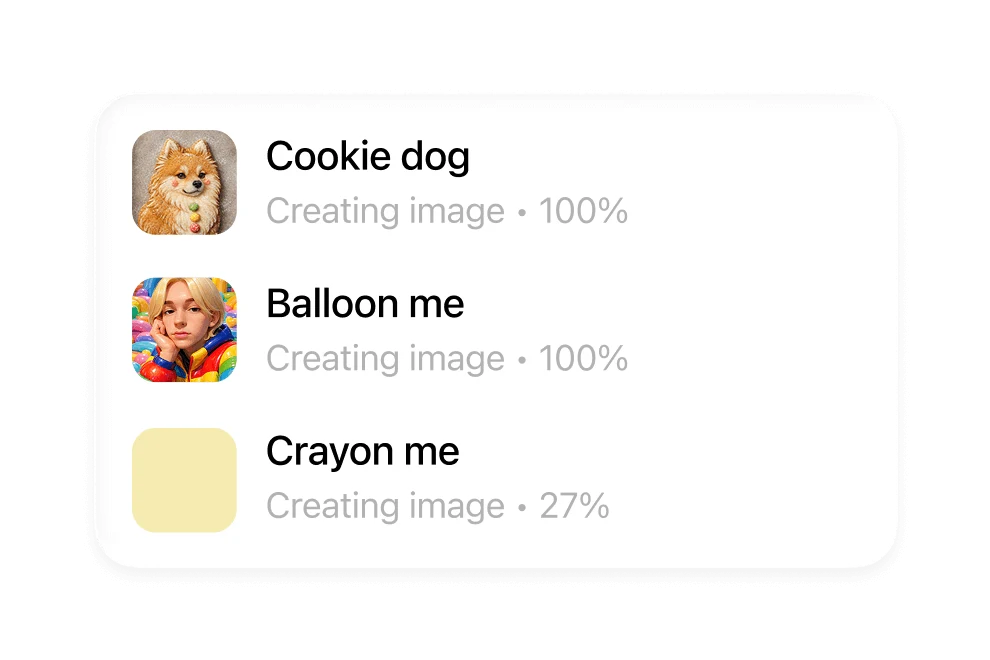Click the Balloon me title text
The image size is (990, 660).
pos(364,303)
